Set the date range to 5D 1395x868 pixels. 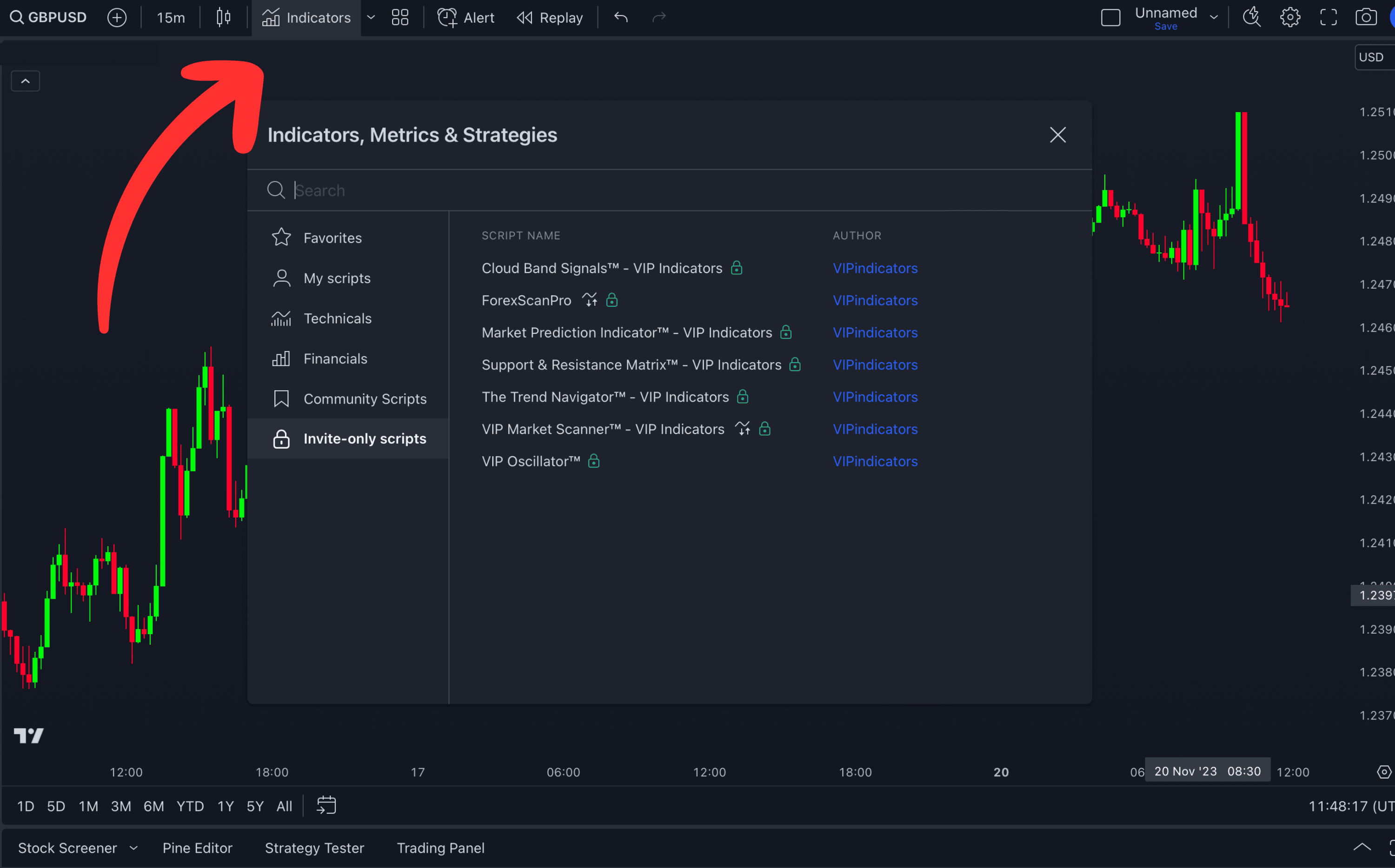click(56, 806)
